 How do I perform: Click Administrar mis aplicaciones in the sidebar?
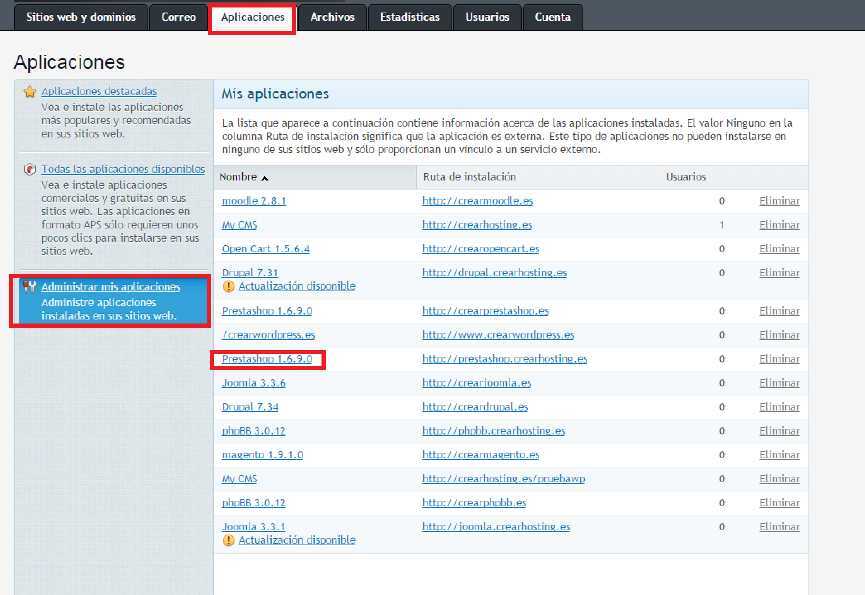111,285
